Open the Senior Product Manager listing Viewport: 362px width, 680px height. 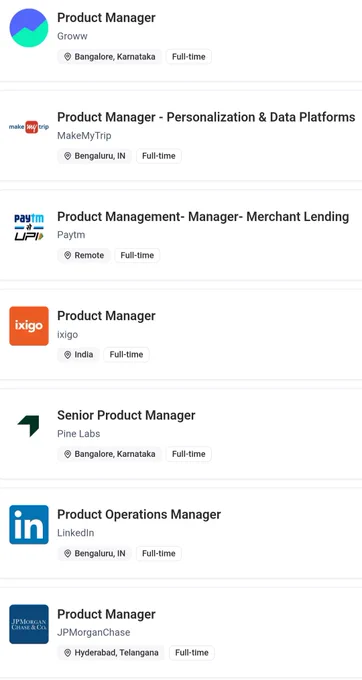(x=126, y=415)
